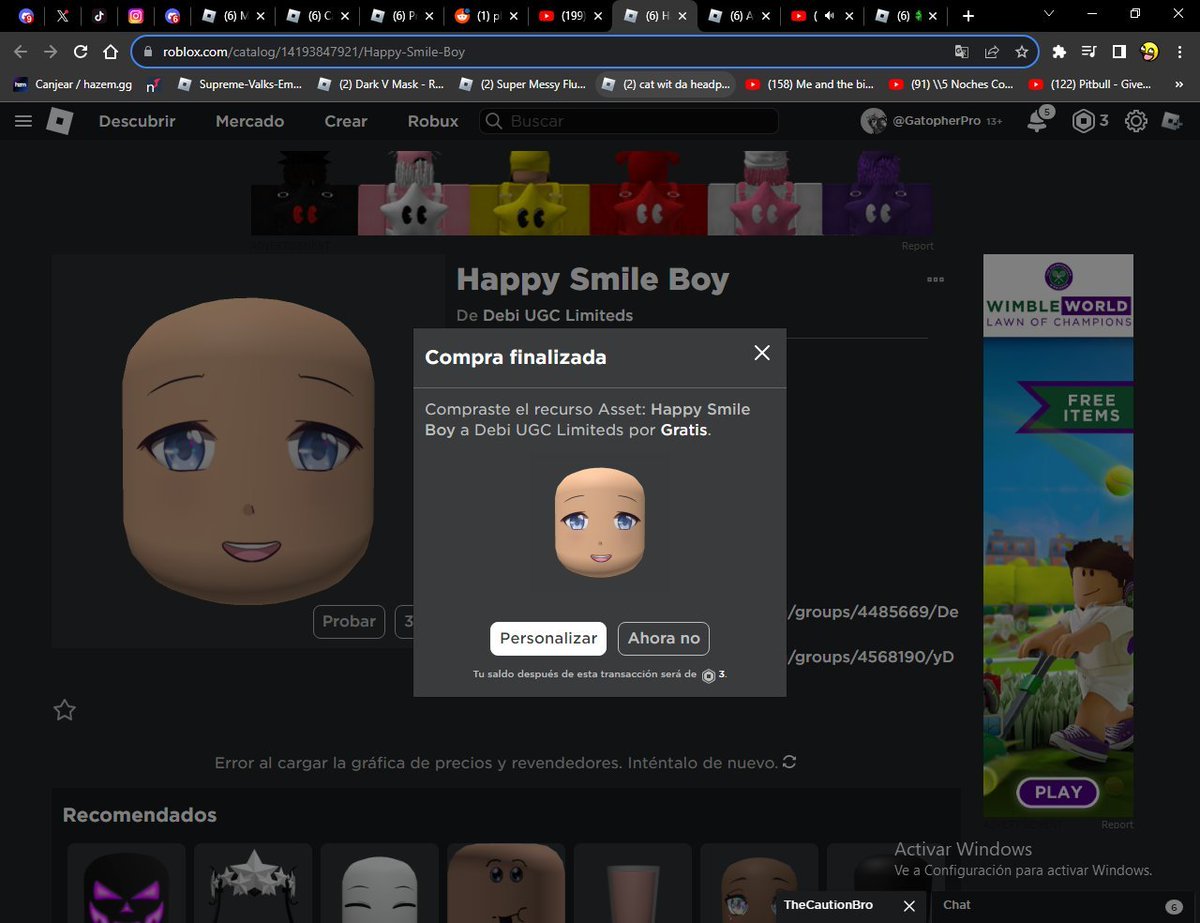The width and height of the screenshot is (1200, 923).
Task: Close TheCautionBro chat window
Action: (909, 905)
